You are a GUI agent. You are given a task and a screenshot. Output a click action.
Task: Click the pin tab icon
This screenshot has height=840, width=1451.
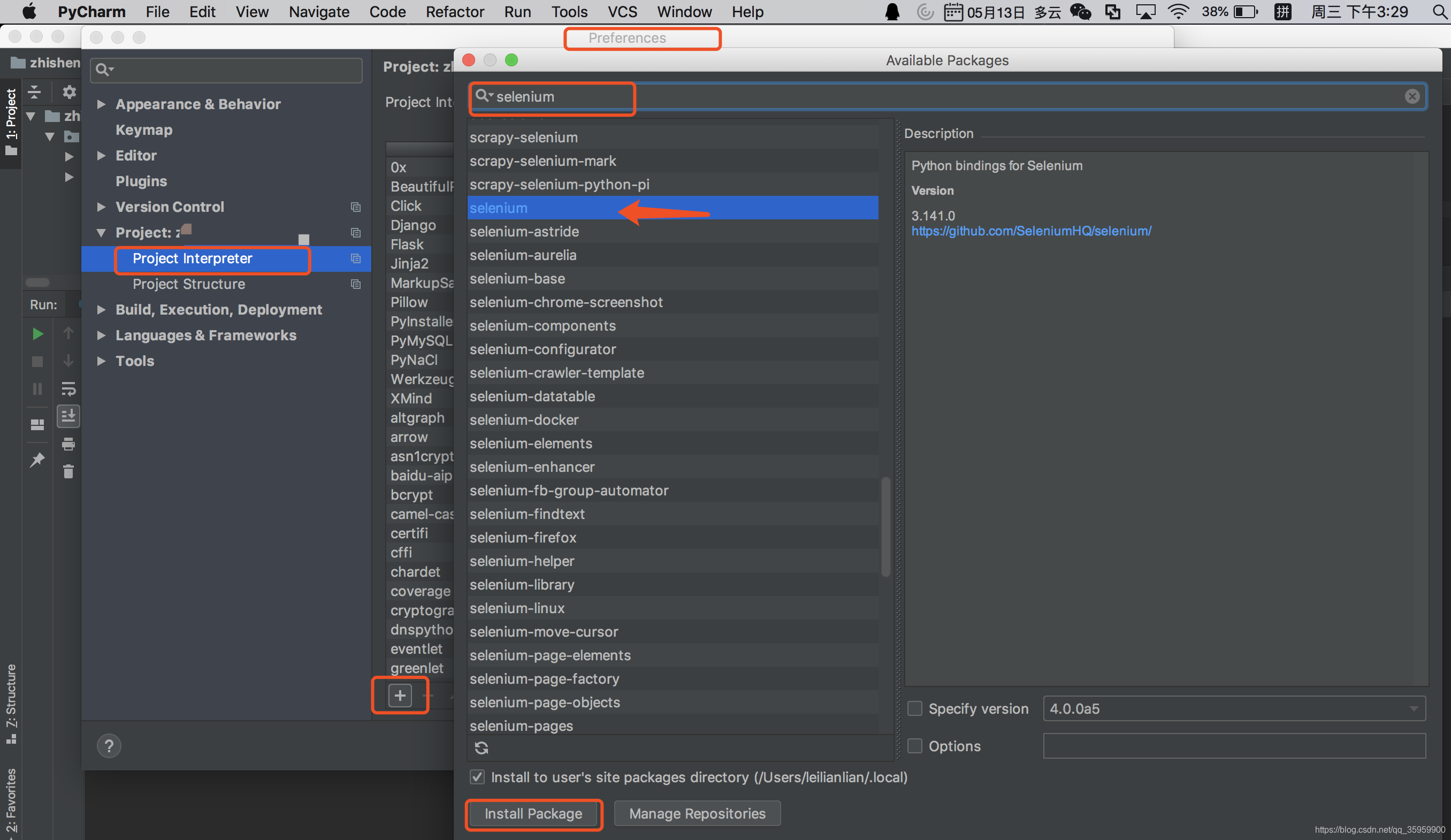pyautogui.click(x=37, y=459)
